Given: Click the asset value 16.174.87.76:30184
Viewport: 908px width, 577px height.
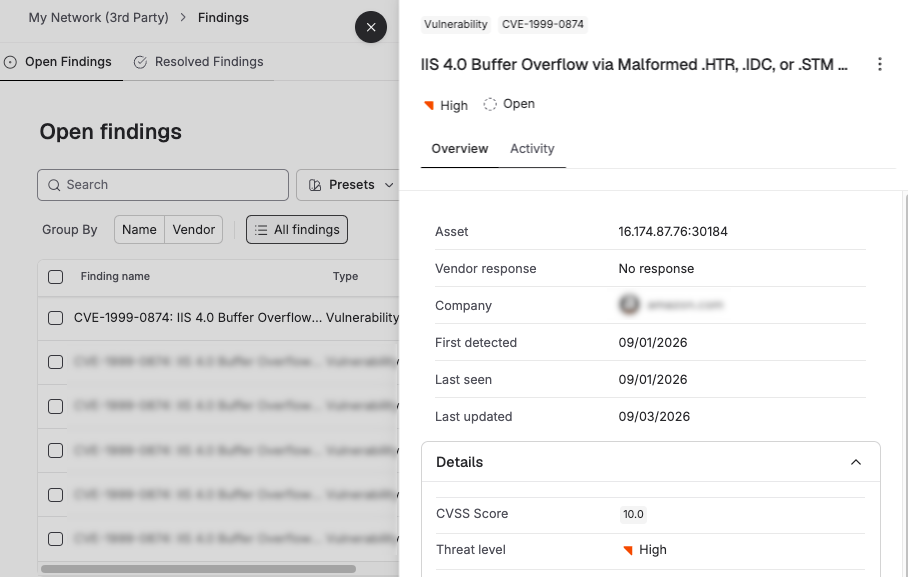Looking at the screenshot, I should 673,232.
